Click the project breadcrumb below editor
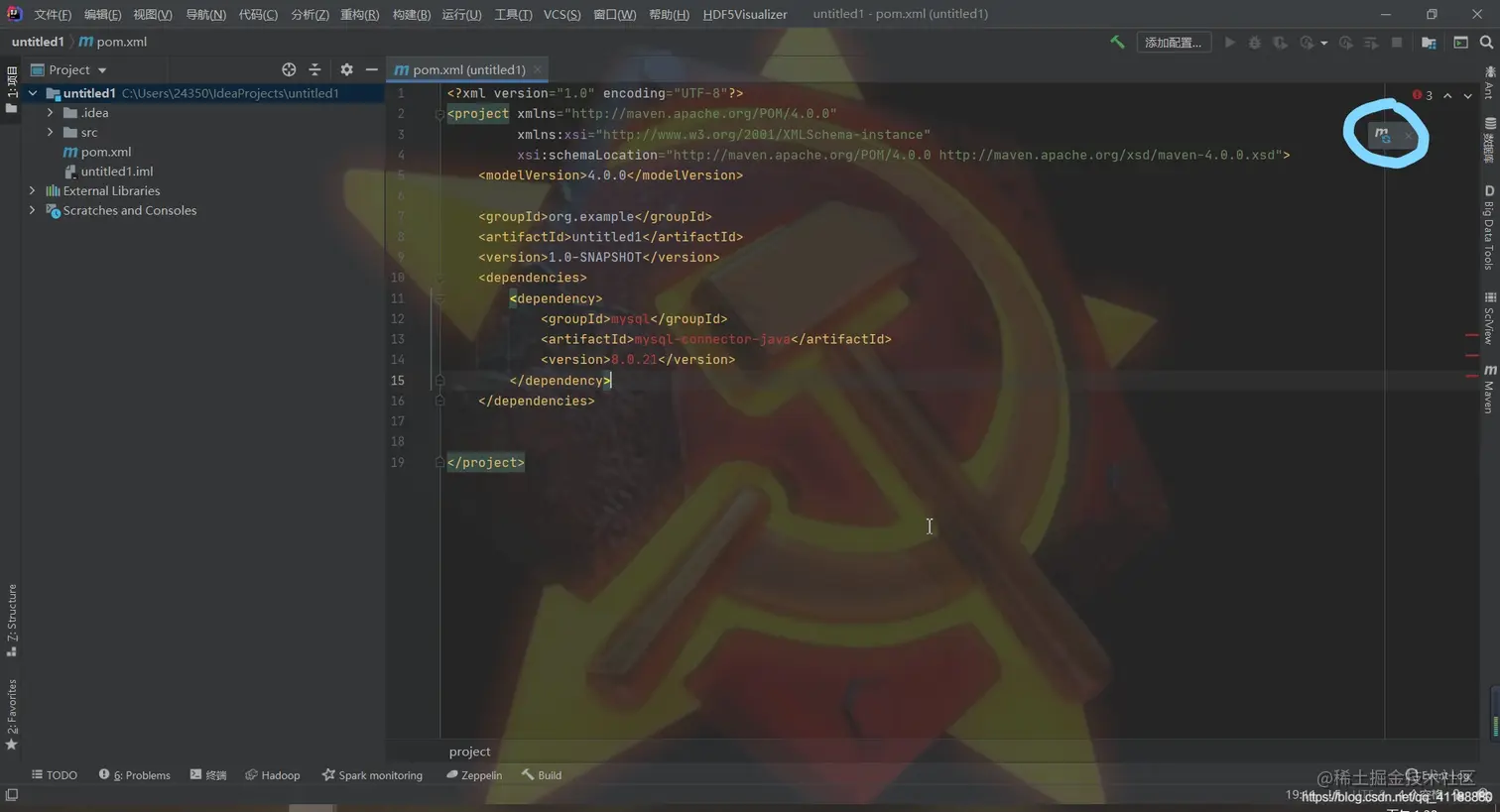 click(x=469, y=752)
